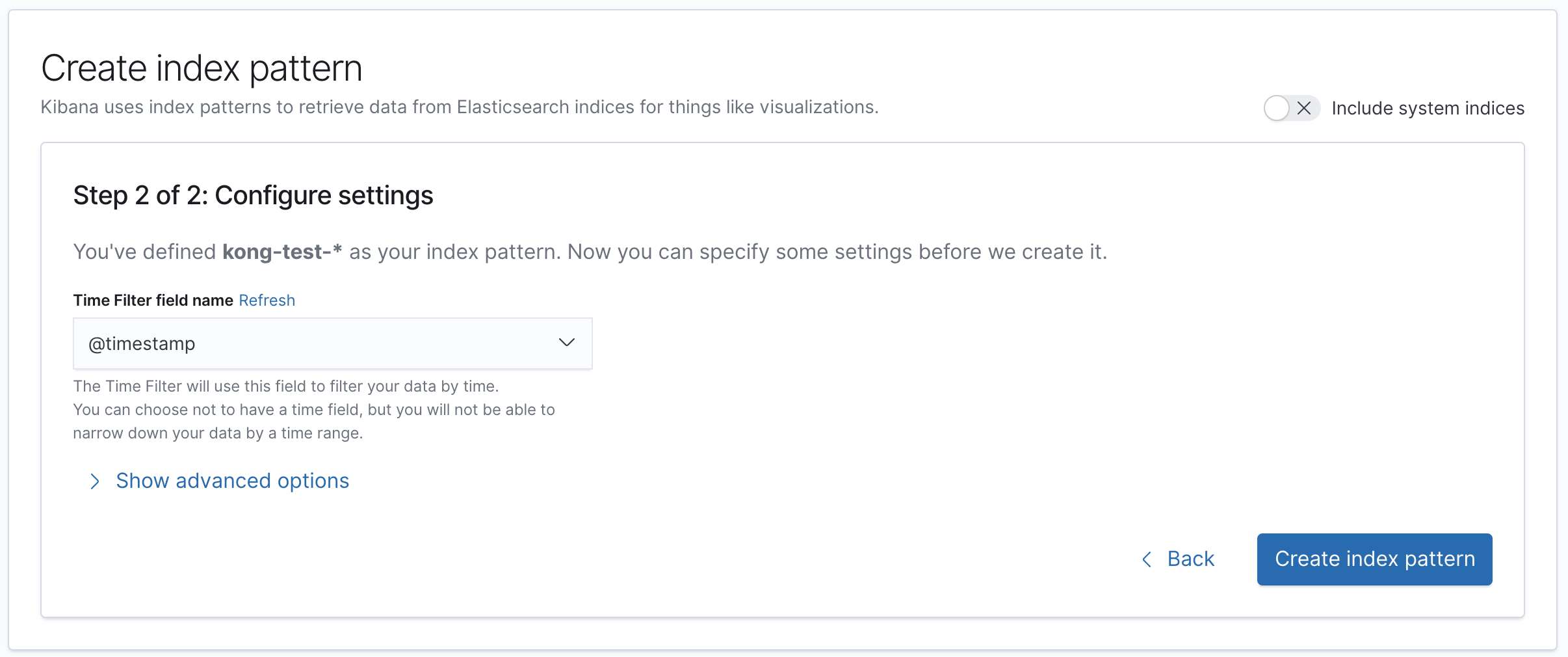Click the X icon inside the system indices switch

click(x=1303, y=108)
